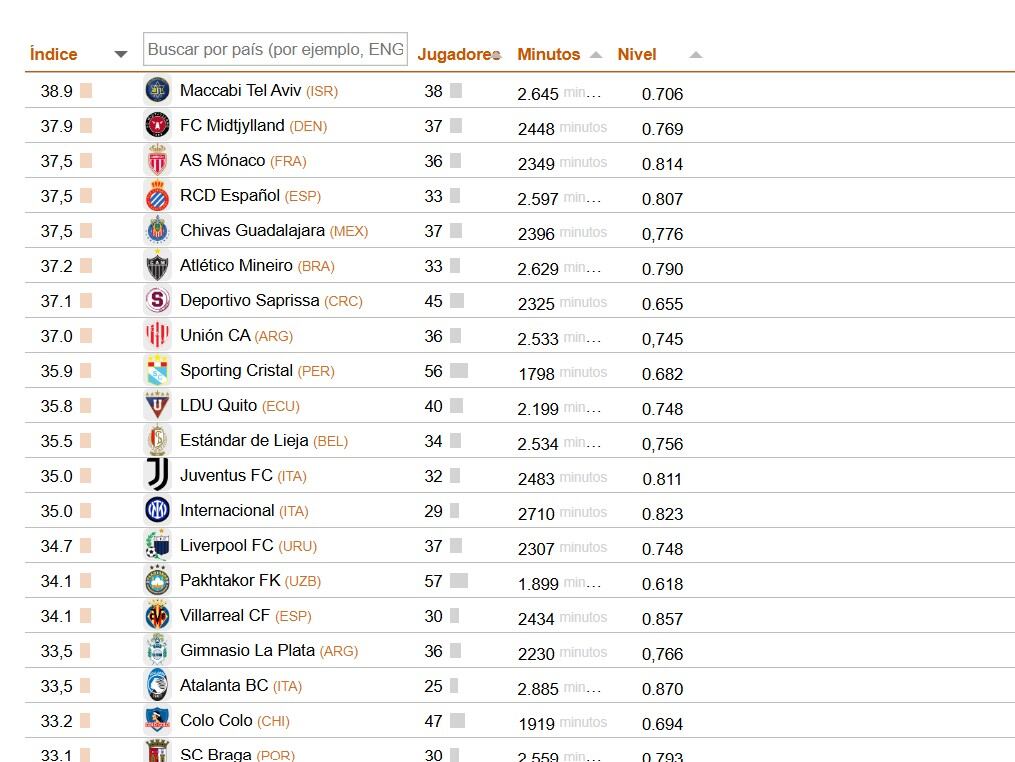Select the Minutos column header
This screenshot has width=1015, height=762.
click(548, 54)
